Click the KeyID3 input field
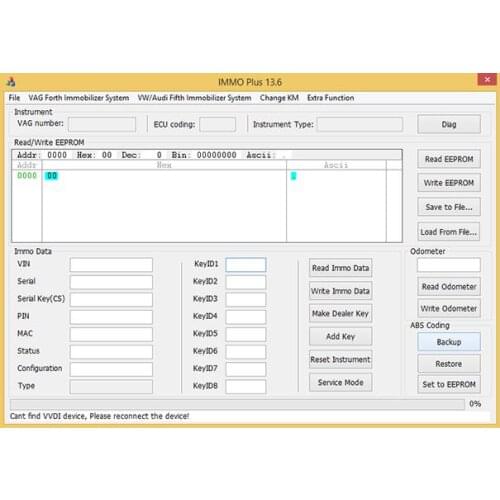The width and height of the screenshot is (500, 500). point(246,299)
